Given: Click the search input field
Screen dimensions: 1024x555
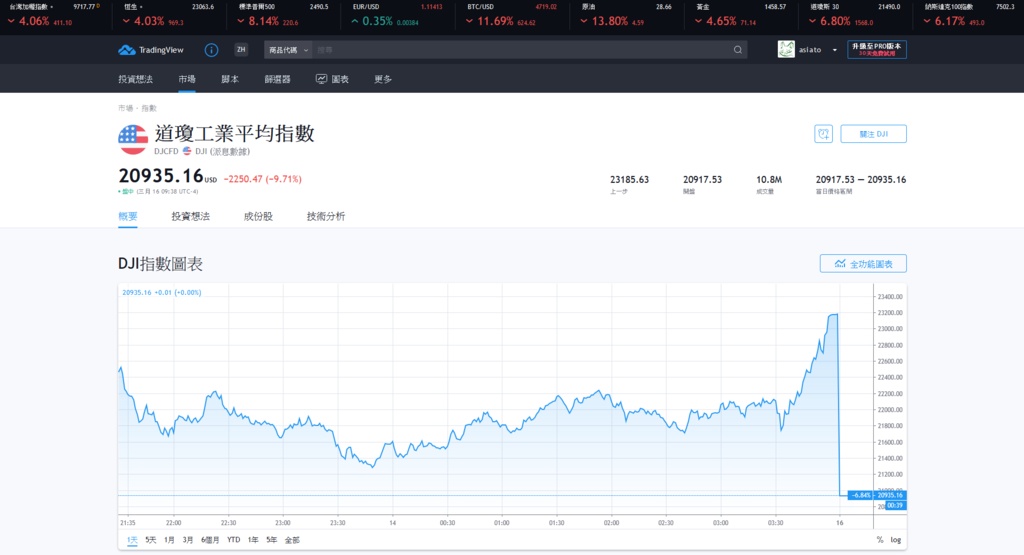Looking at the screenshot, I should 522,50.
